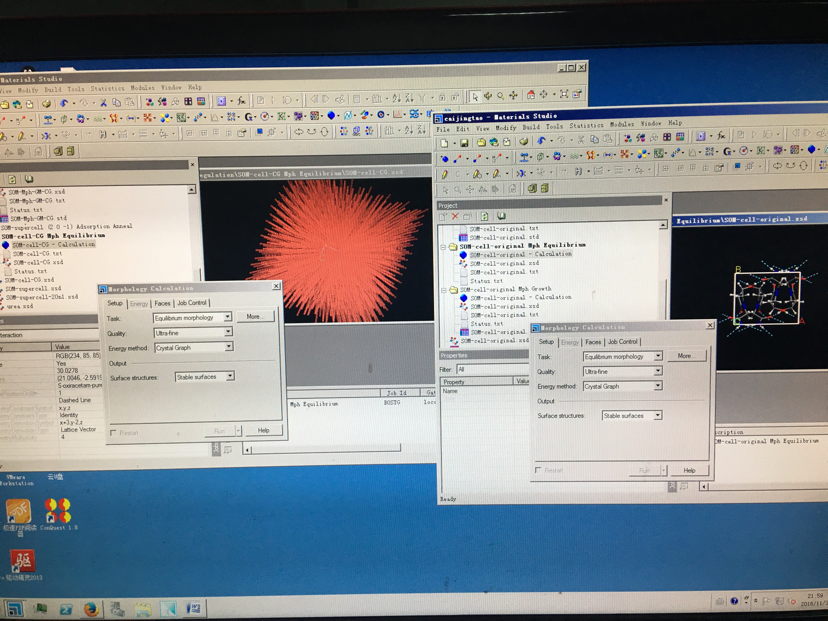Click Word document icon in taskbar
828x621 pixels.
(x=194, y=609)
